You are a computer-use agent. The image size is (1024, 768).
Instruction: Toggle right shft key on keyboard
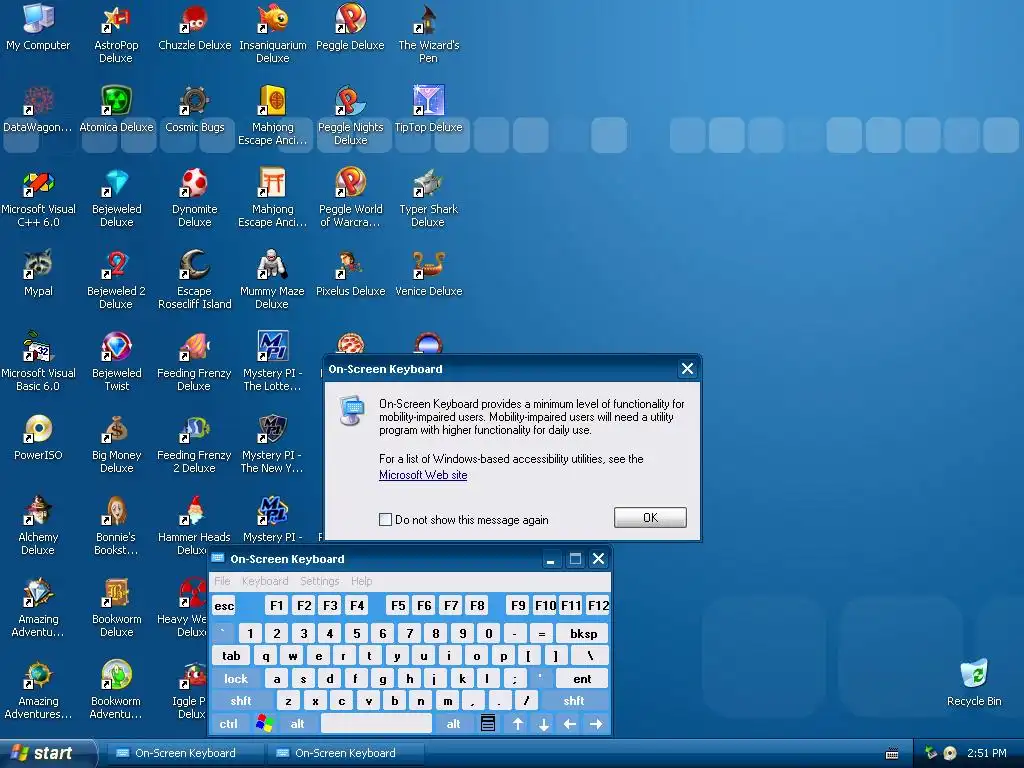coord(574,701)
